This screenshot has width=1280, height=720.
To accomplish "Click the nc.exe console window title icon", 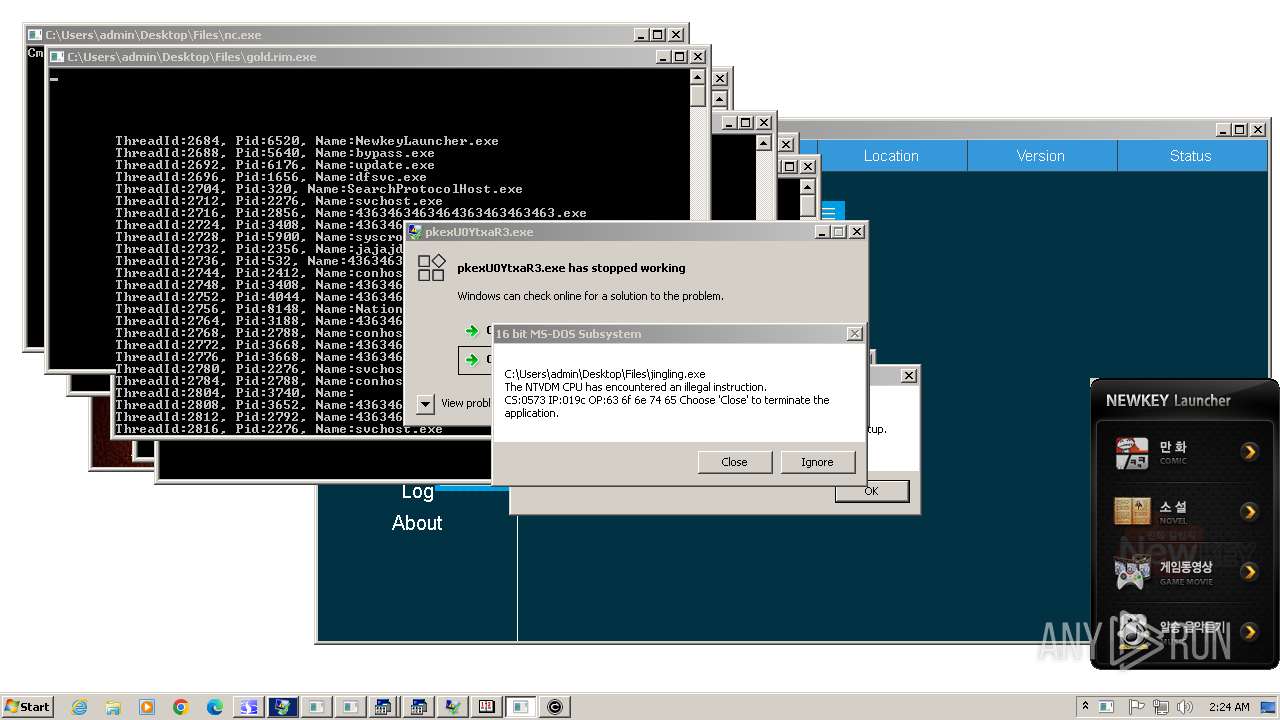I will pyautogui.click(x=36, y=35).
